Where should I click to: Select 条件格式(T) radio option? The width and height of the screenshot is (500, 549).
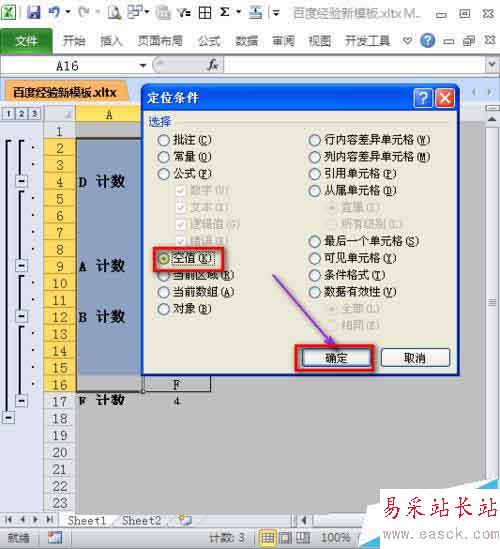click(x=347, y=275)
